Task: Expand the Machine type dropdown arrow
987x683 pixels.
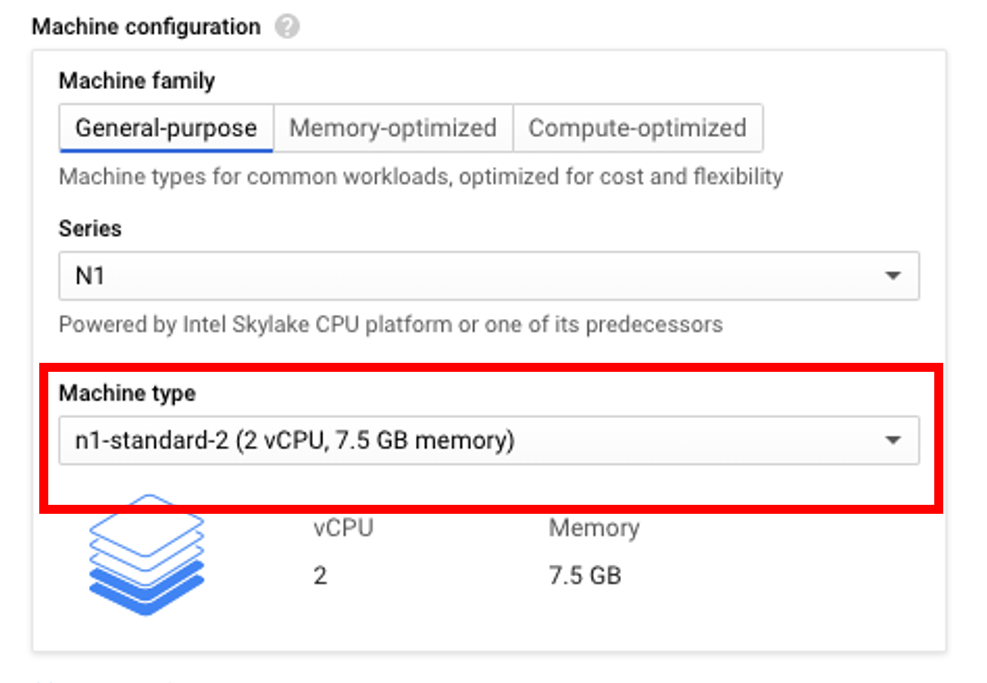Action: (x=893, y=440)
